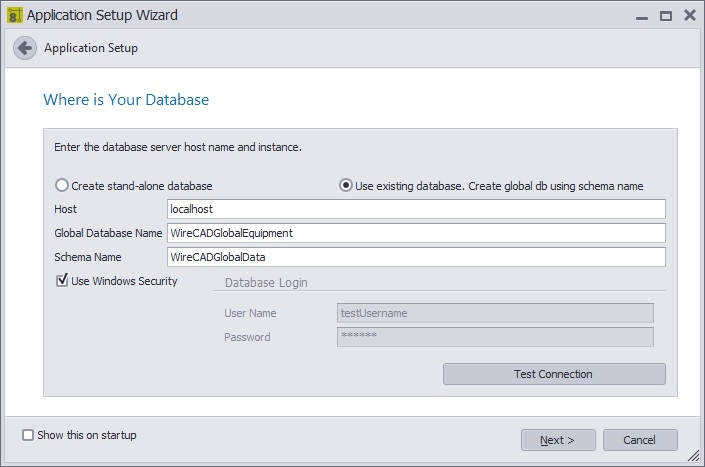Select the User Name field

tap(495, 313)
